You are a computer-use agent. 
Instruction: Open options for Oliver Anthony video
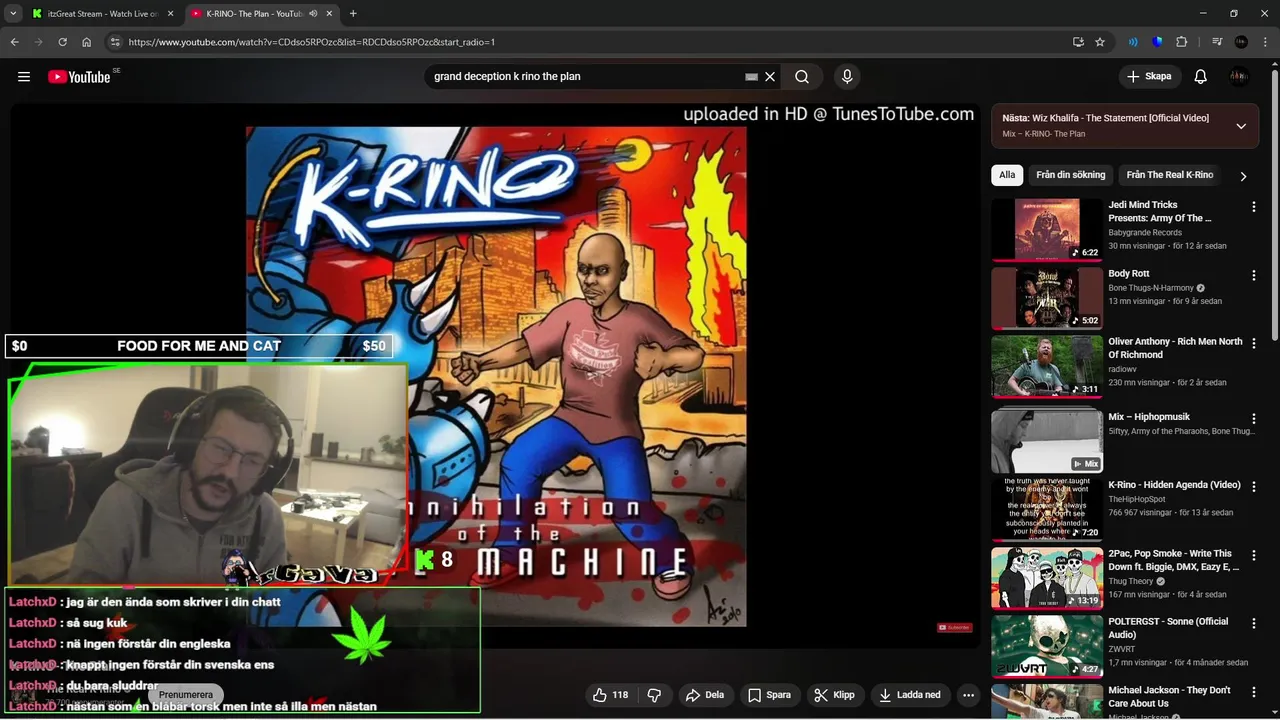coord(1253,344)
